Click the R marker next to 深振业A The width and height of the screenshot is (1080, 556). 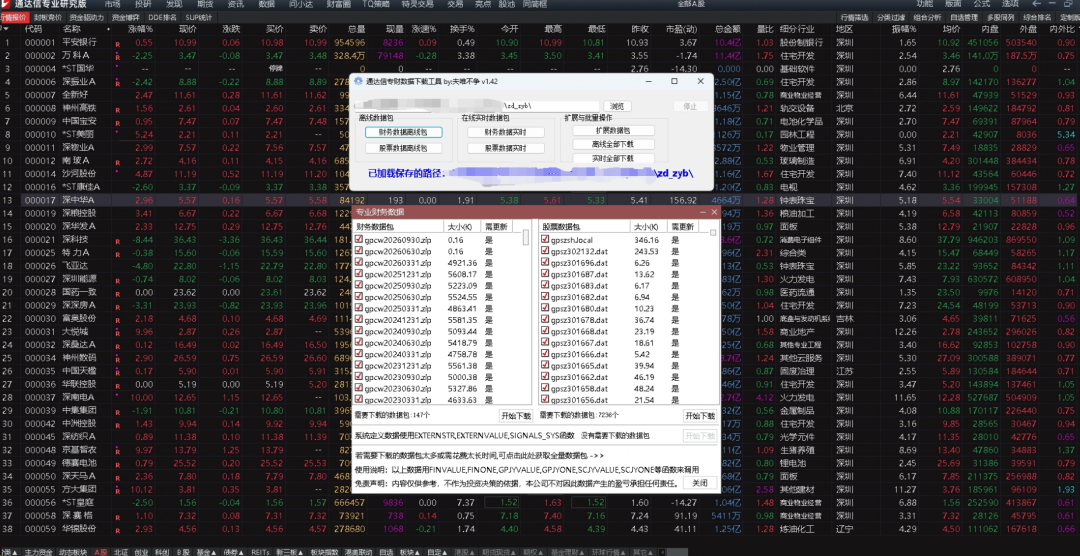pyautogui.click(x=118, y=83)
